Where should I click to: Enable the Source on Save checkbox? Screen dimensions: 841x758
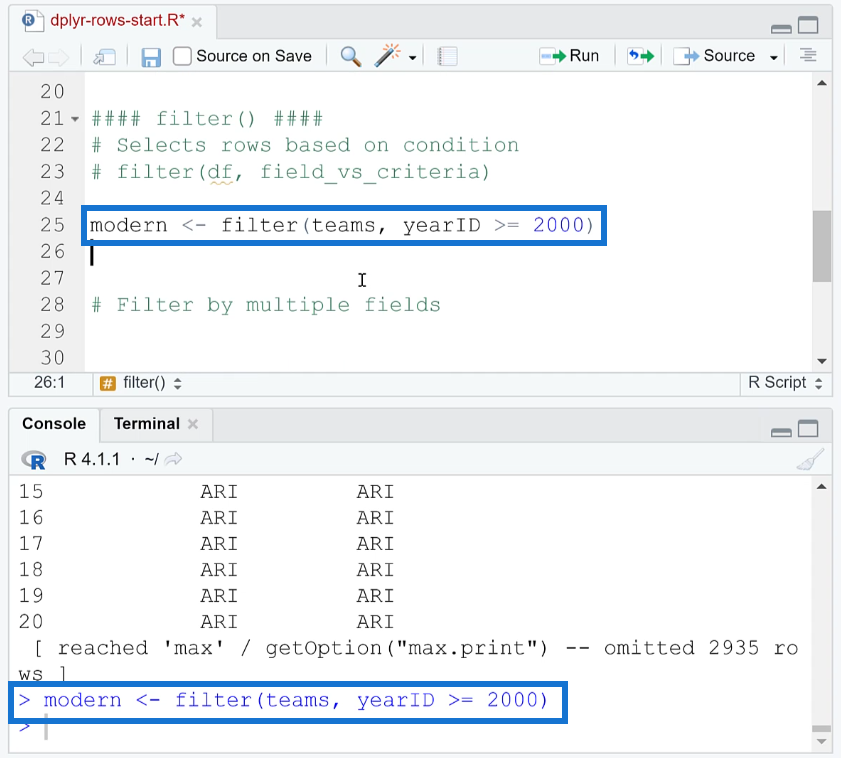(x=182, y=56)
